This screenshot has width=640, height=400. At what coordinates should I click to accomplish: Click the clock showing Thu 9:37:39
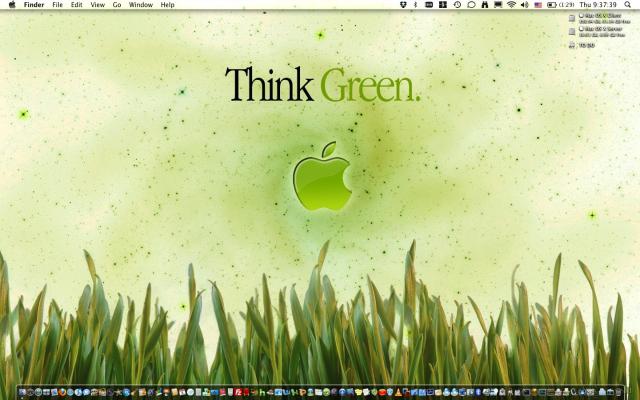[598, 4]
